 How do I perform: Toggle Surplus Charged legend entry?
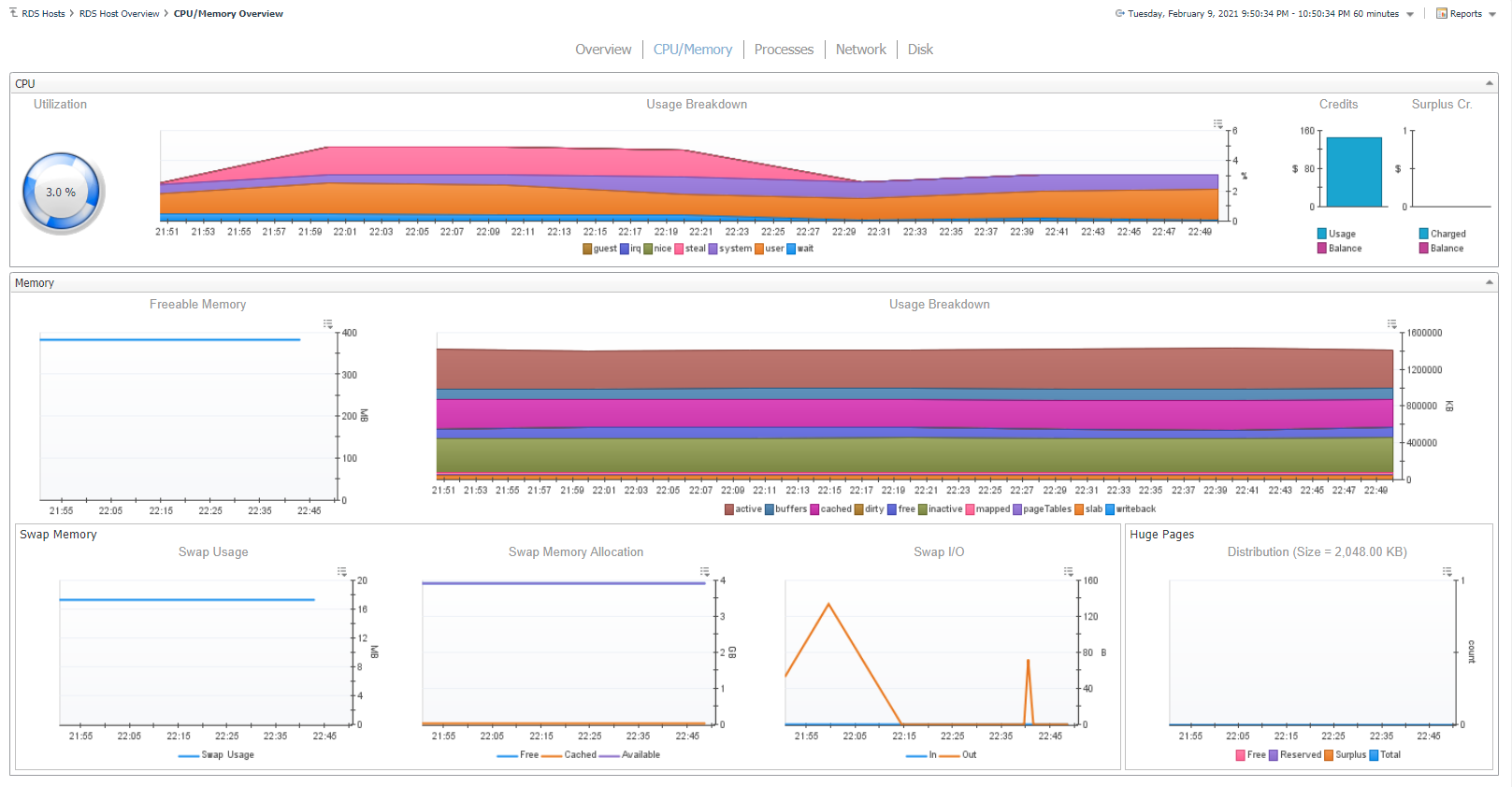pos(1442,234)
